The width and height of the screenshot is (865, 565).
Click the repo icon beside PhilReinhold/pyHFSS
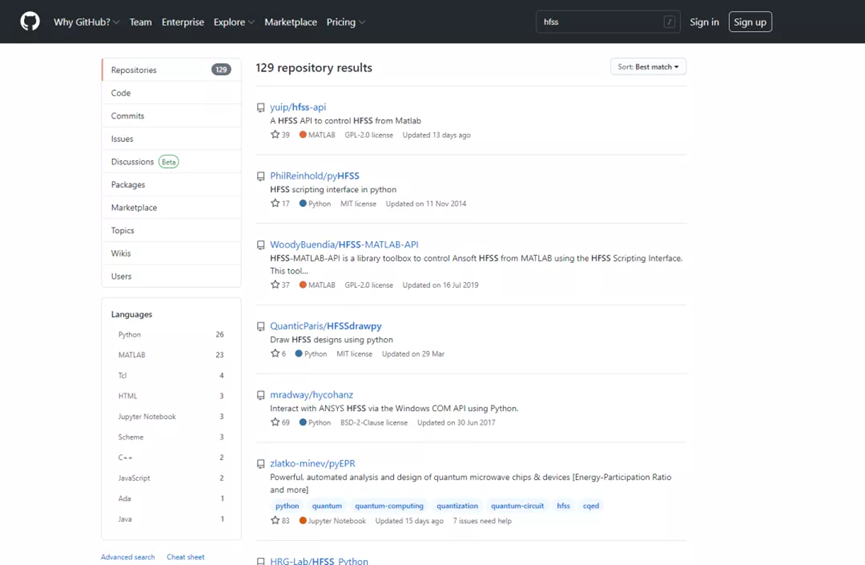pos(260,177)
